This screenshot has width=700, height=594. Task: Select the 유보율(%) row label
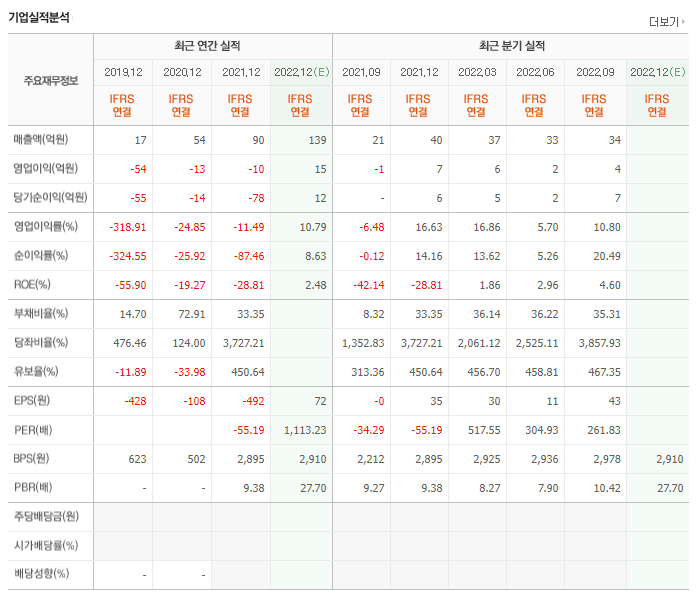click(36, 372)
